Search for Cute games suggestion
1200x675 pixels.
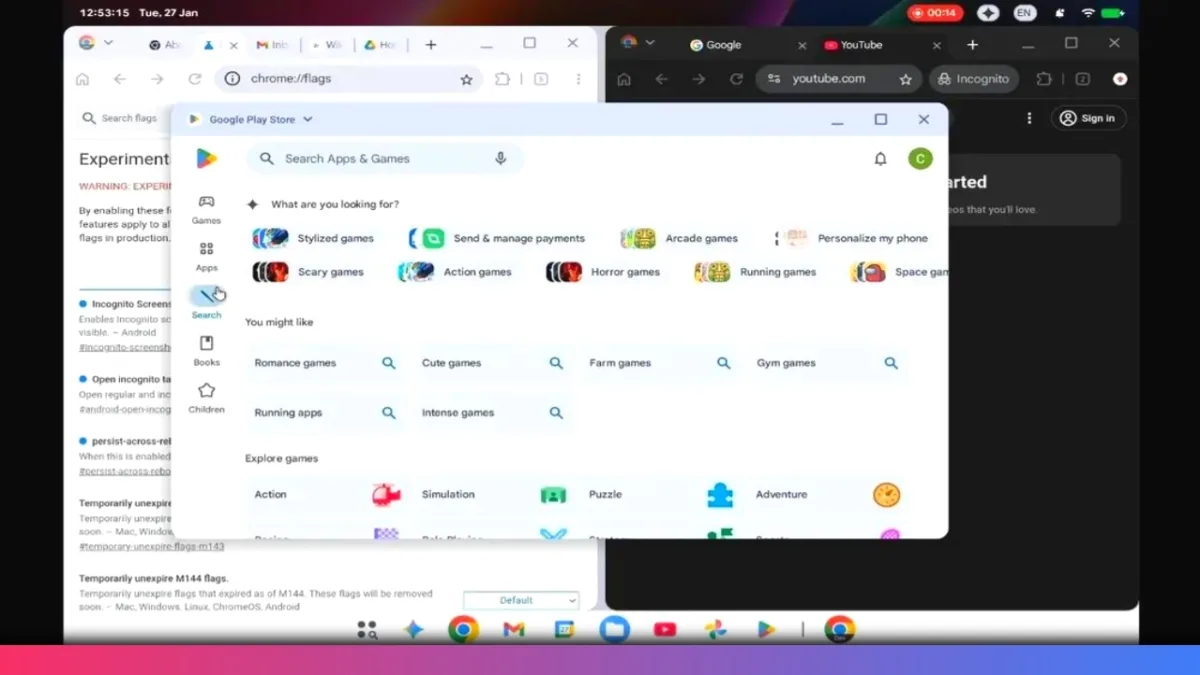click(x=492, y=363)
